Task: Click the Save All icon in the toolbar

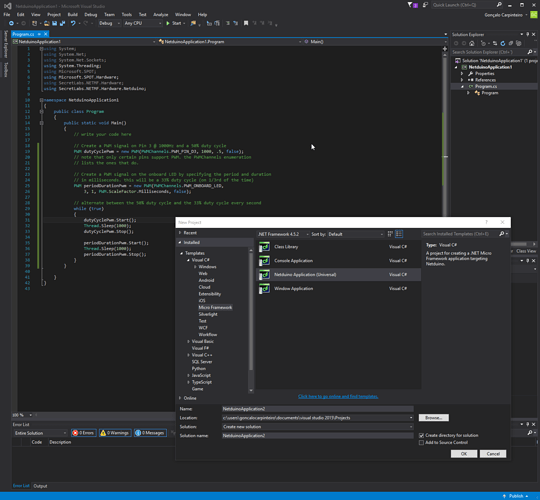Action: 63,23
